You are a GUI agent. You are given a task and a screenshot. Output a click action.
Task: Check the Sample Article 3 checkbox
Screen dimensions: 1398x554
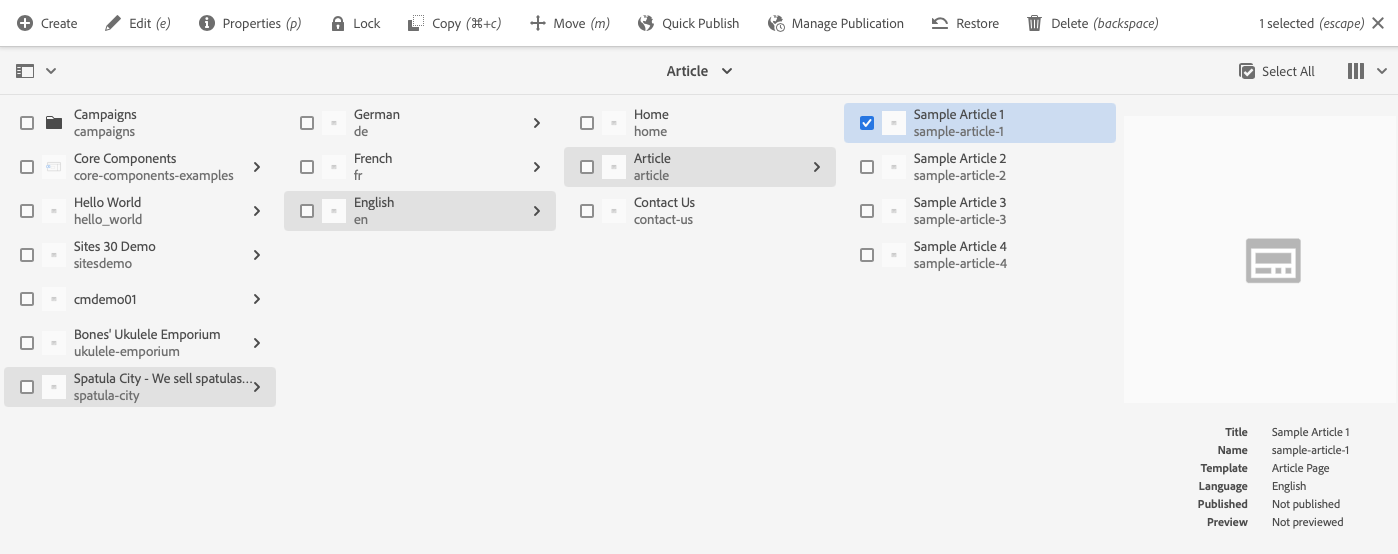[867, 211]
